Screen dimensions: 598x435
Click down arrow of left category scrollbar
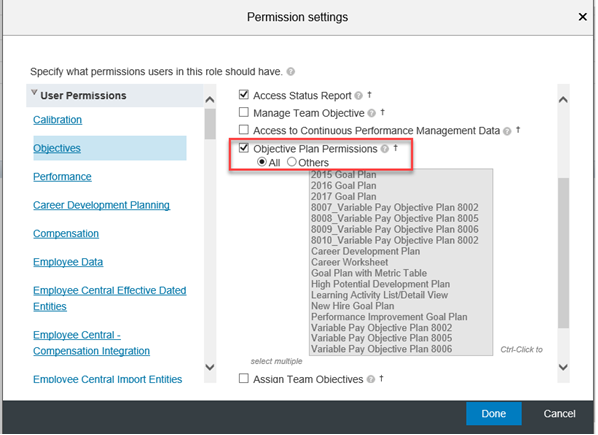(x=210, y=368)
